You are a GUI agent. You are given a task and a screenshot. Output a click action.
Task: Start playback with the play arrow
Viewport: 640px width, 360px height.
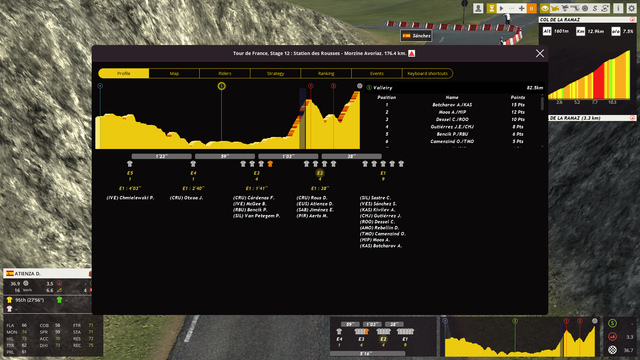coord(502,8)
